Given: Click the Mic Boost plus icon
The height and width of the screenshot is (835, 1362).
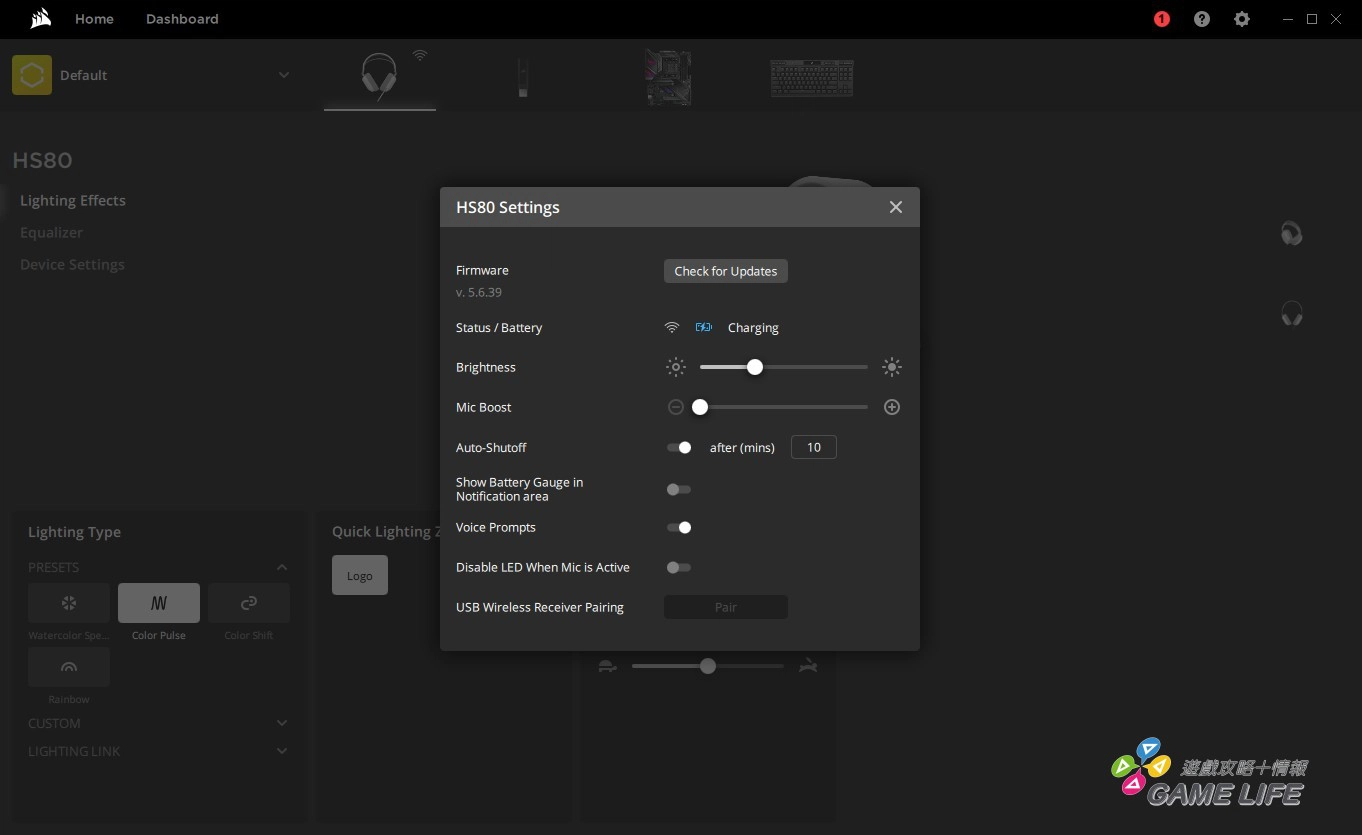Looking at the screenshot, I should [892, 407].
